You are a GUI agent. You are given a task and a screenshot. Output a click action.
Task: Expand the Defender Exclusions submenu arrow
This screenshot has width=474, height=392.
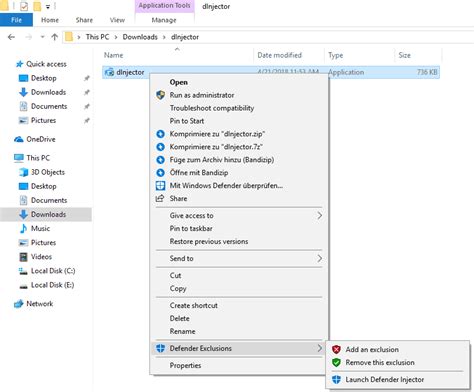coord(319,348)
